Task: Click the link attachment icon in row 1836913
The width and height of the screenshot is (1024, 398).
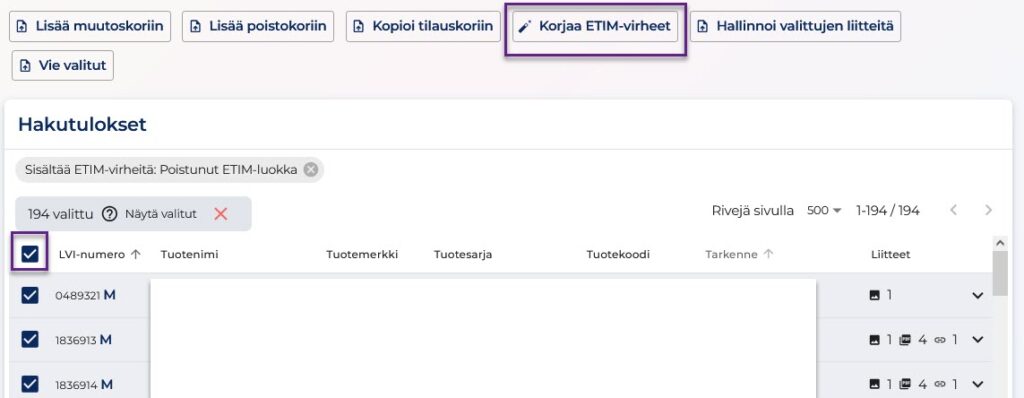Action: pos(940,340)
